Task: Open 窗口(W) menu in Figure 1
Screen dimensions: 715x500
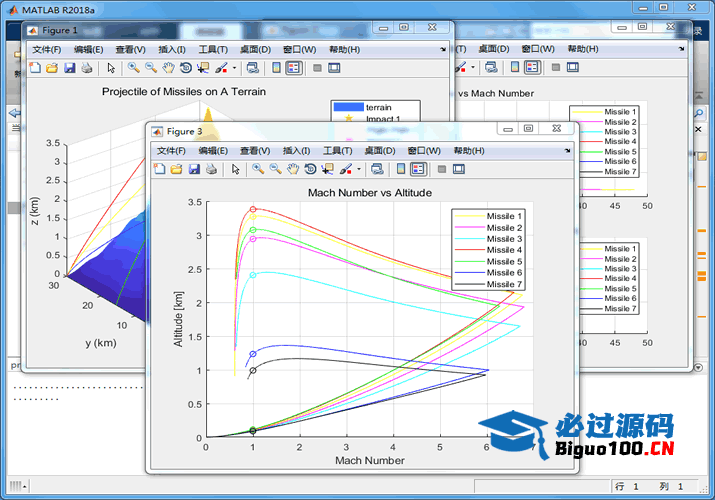Action: 299,49
